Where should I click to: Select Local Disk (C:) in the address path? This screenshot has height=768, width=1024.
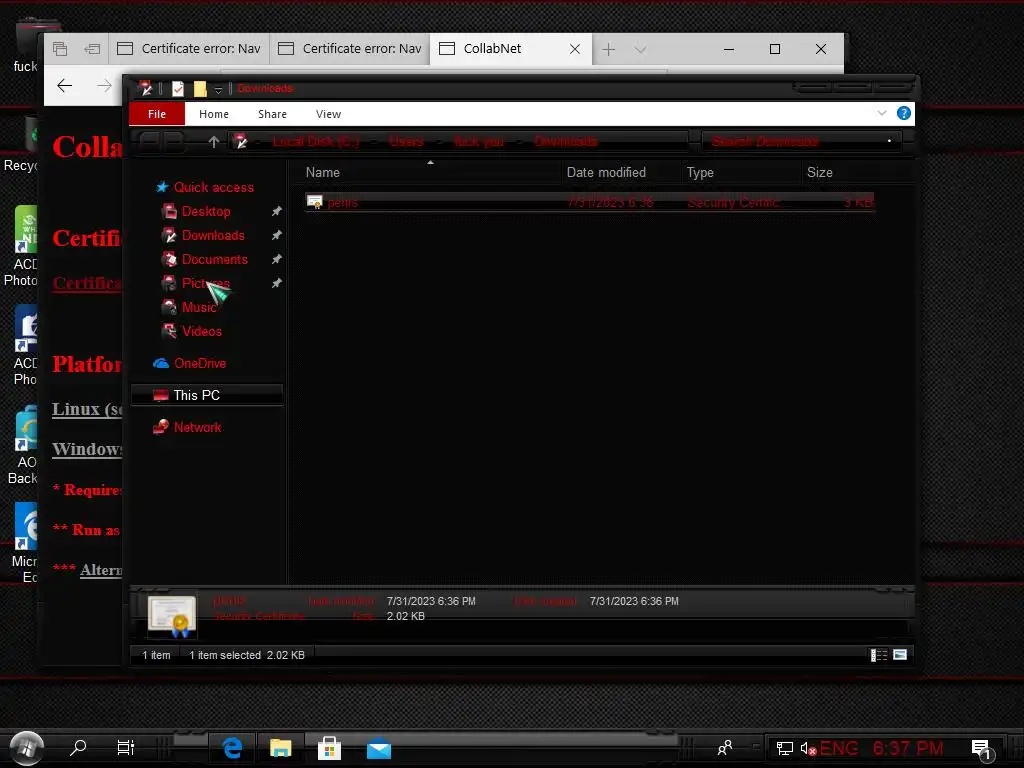click(315, 141)
